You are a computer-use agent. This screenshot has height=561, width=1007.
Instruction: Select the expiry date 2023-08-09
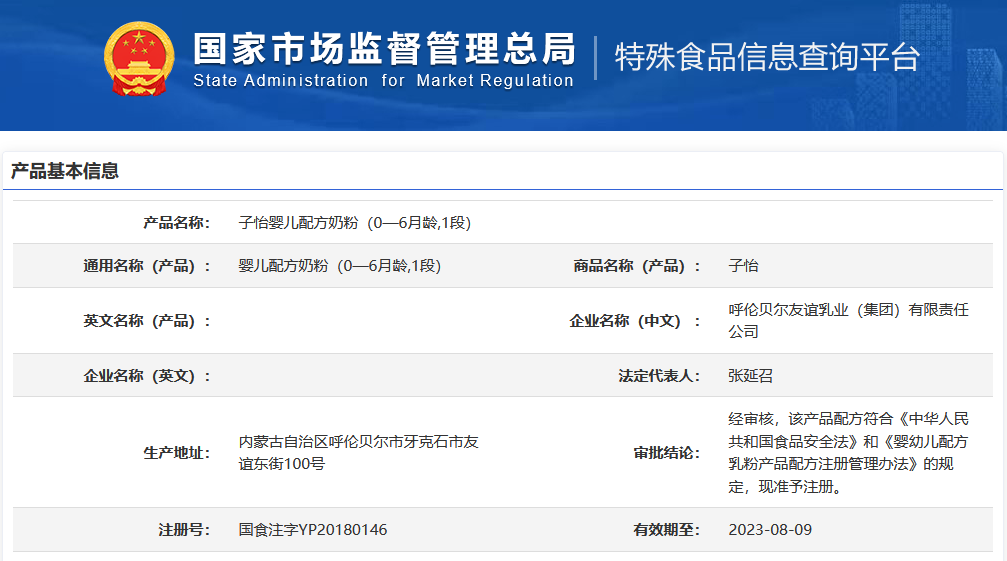click(x=770, y=530)
